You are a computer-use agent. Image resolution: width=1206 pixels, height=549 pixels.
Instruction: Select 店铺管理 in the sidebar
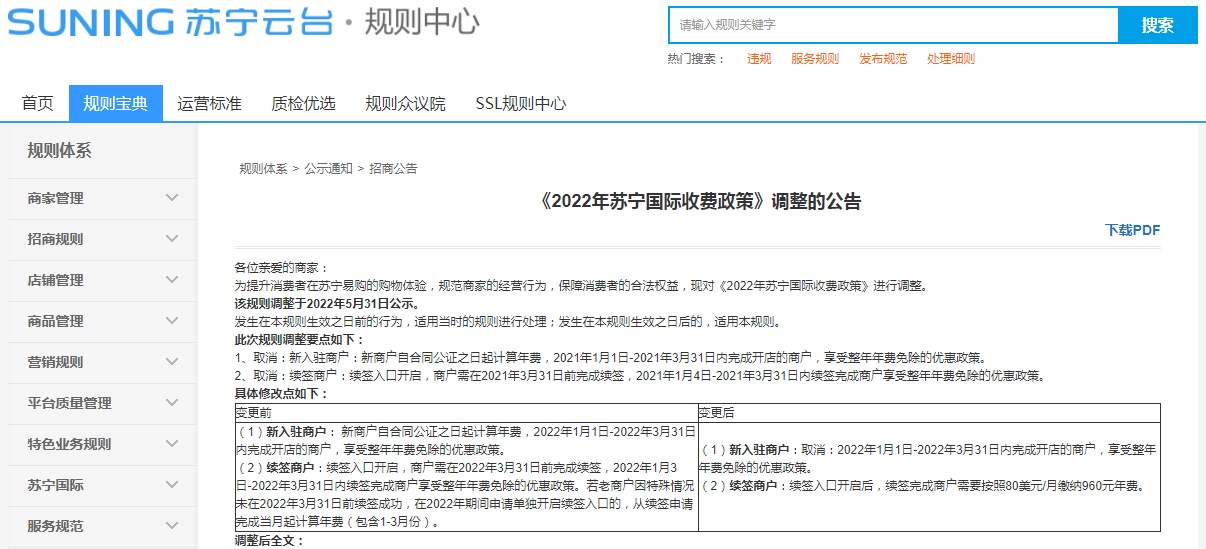click(x=56, y=280)
